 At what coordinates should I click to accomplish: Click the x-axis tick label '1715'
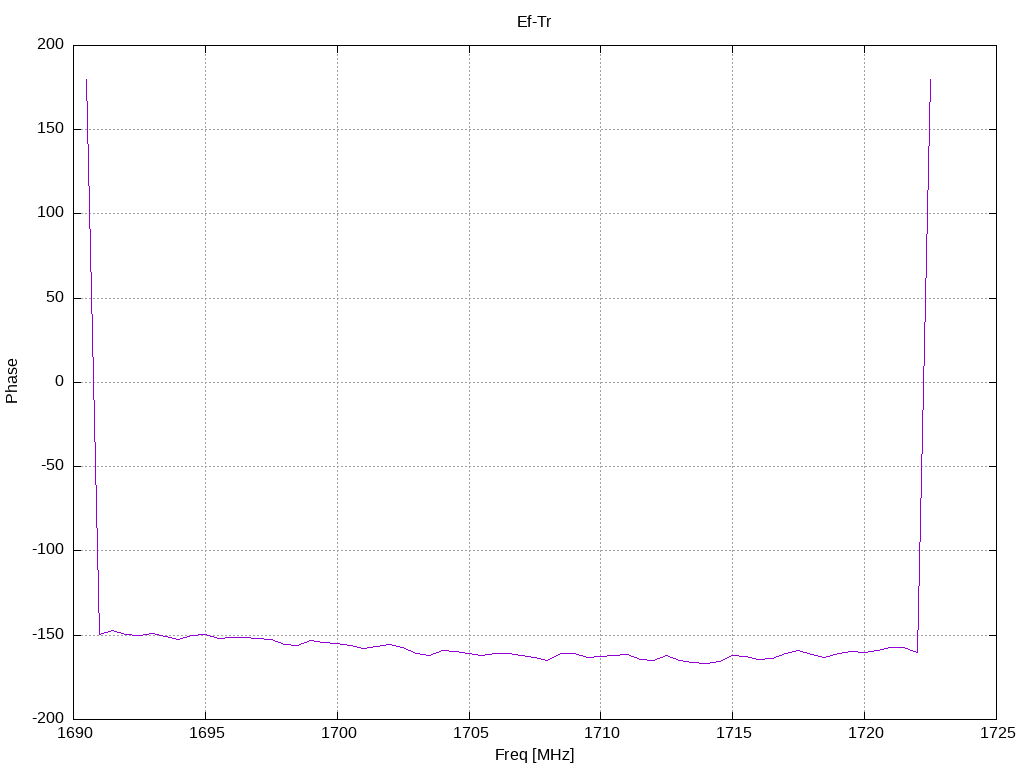point(733,733)
